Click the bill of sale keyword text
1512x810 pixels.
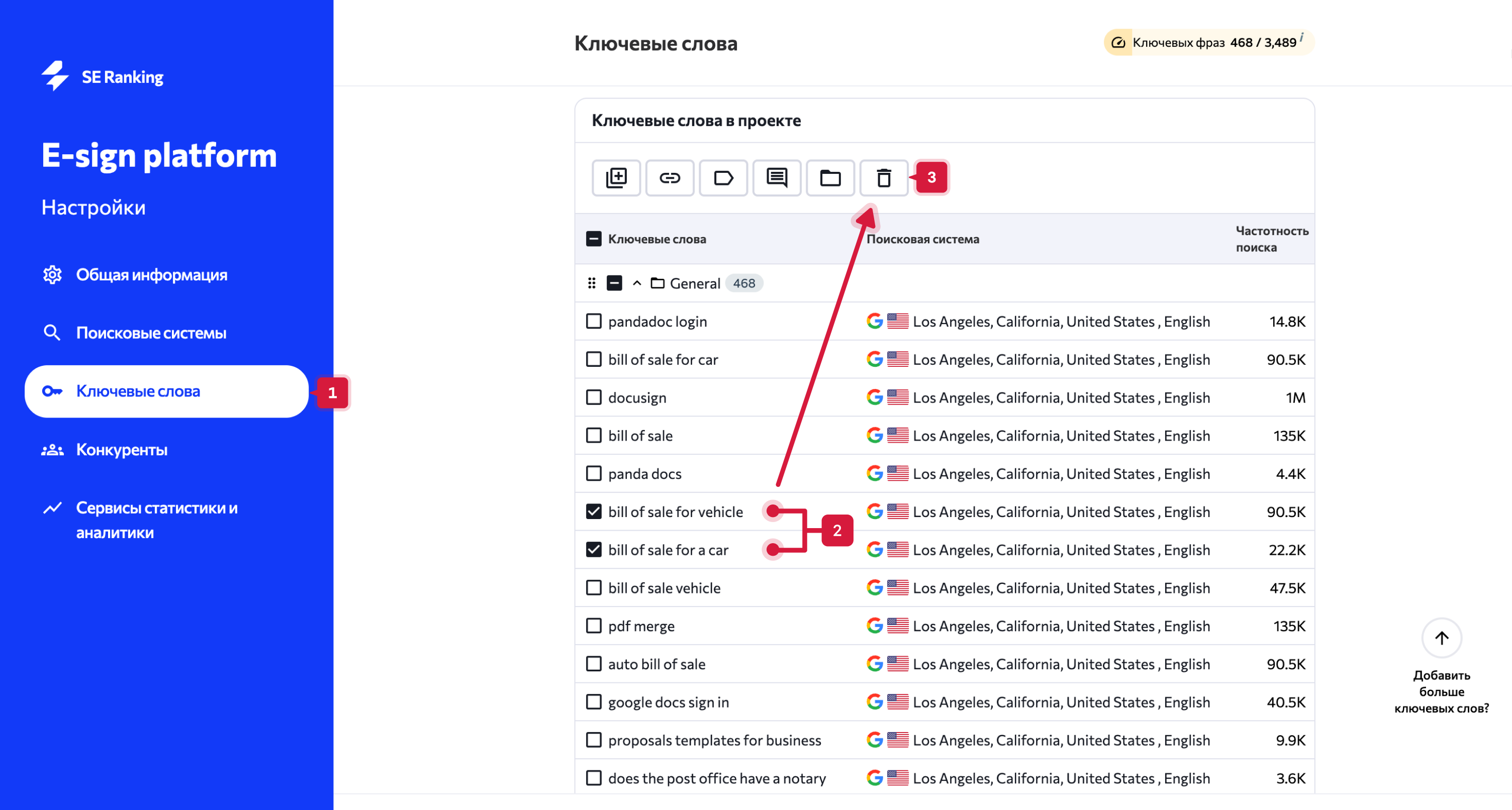(640, 436)
